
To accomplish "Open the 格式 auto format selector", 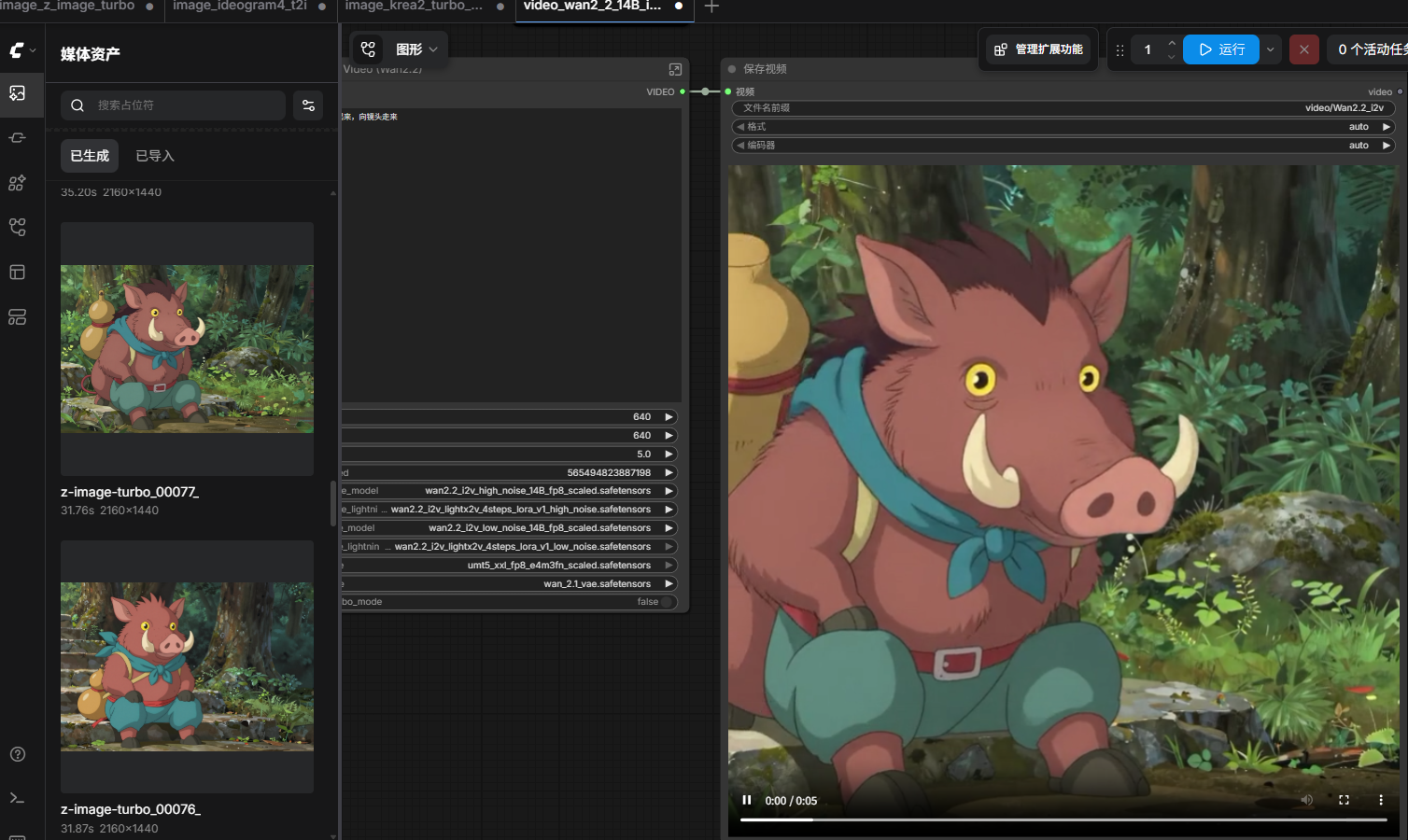I will 1063,127.
